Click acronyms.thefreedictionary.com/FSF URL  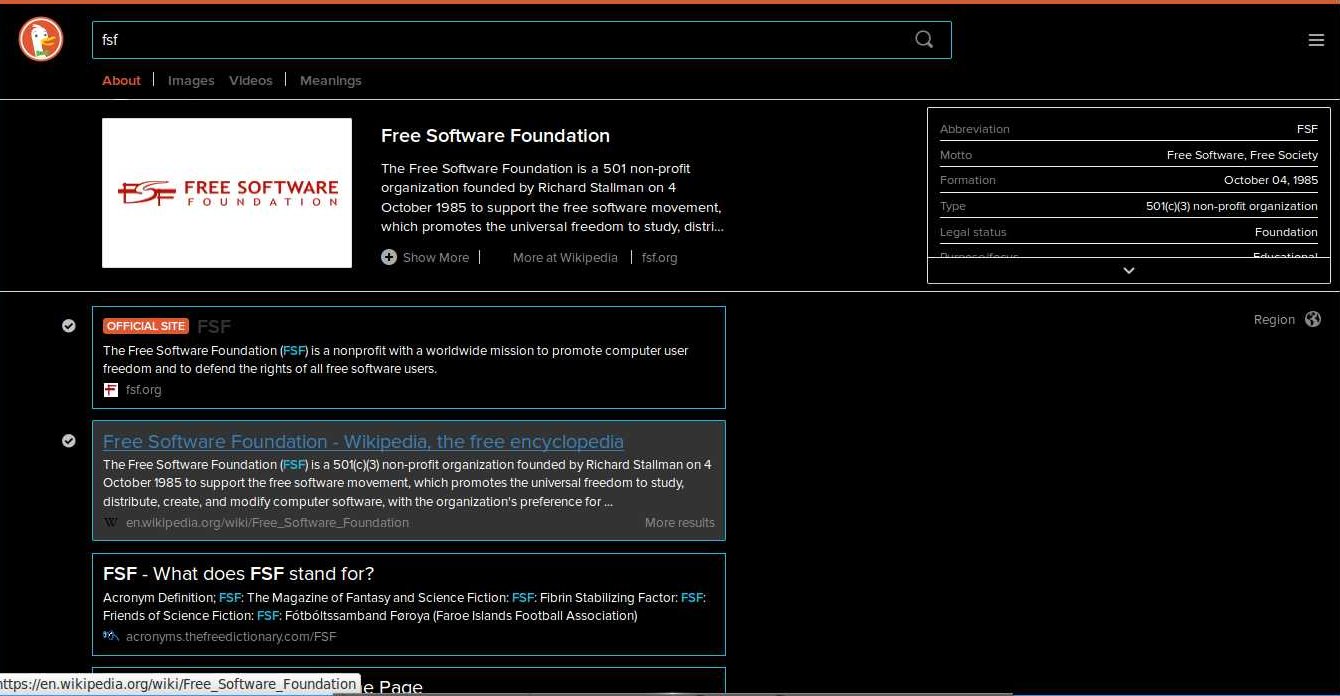coord(231,636)
